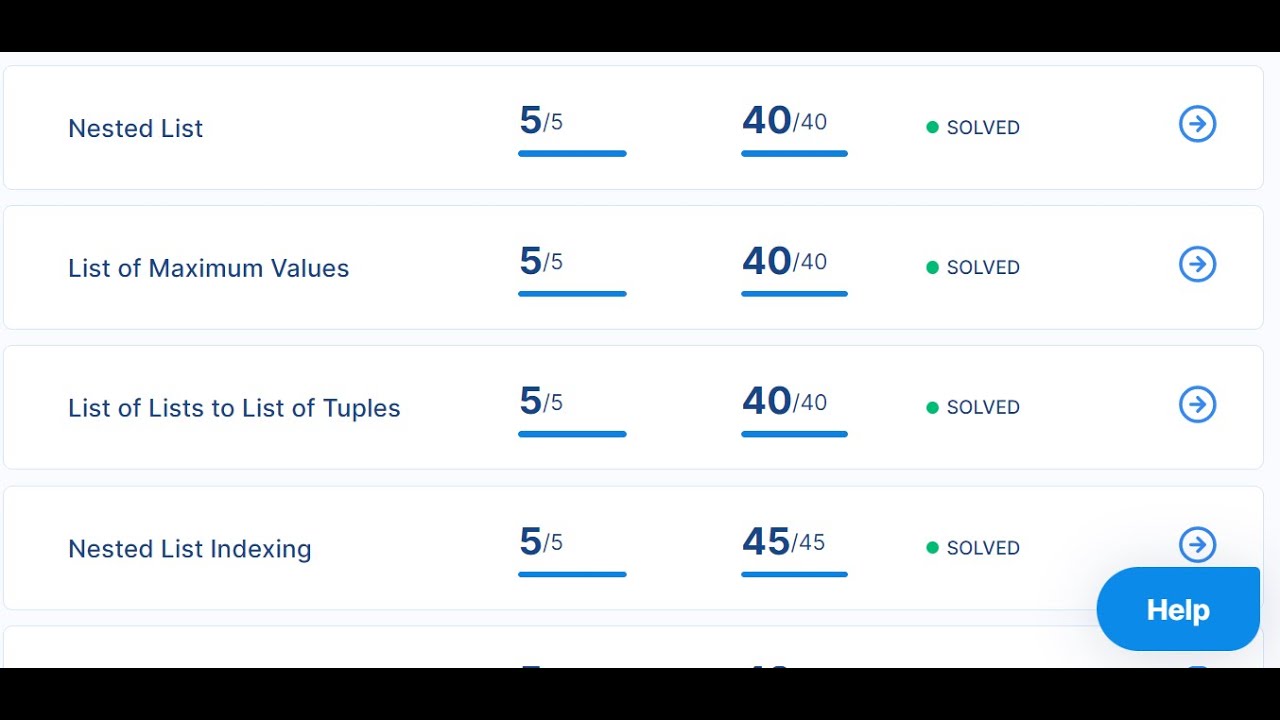1280x720 pixels.
Task: Click the 40/40 score bar for Nested List
Action: pos(794,153)
